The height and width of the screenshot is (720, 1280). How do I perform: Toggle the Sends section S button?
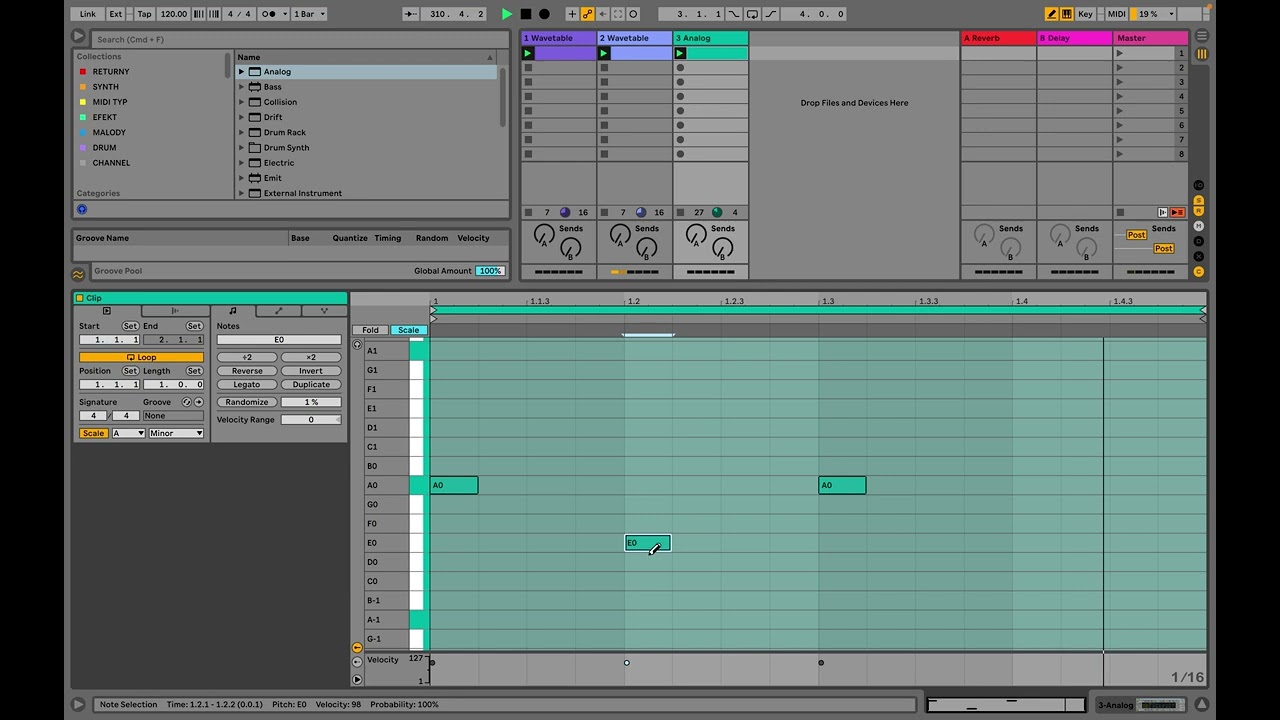pos(1199,200)
